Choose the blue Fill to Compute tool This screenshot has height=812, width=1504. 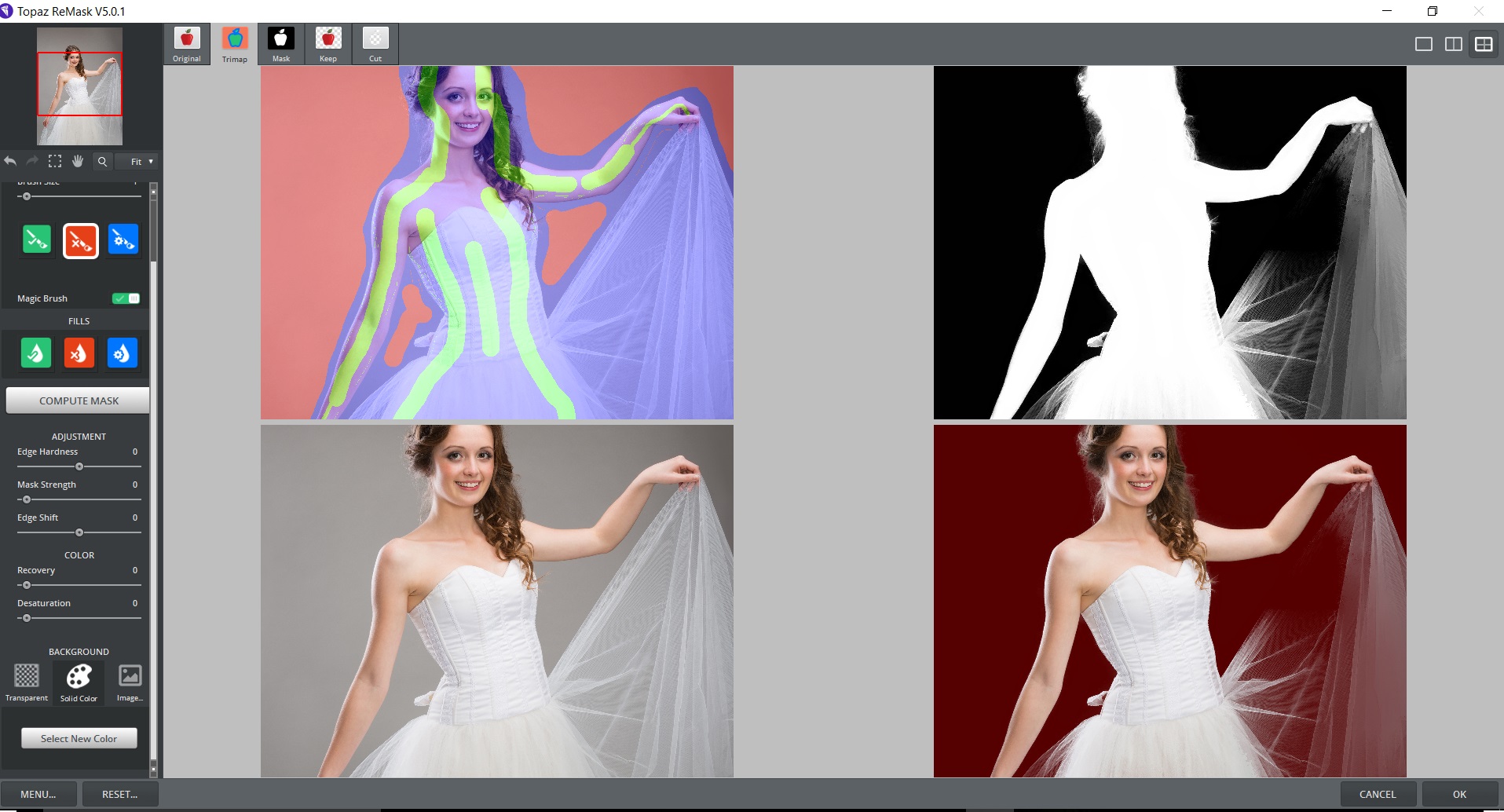(x=122, y=353)
